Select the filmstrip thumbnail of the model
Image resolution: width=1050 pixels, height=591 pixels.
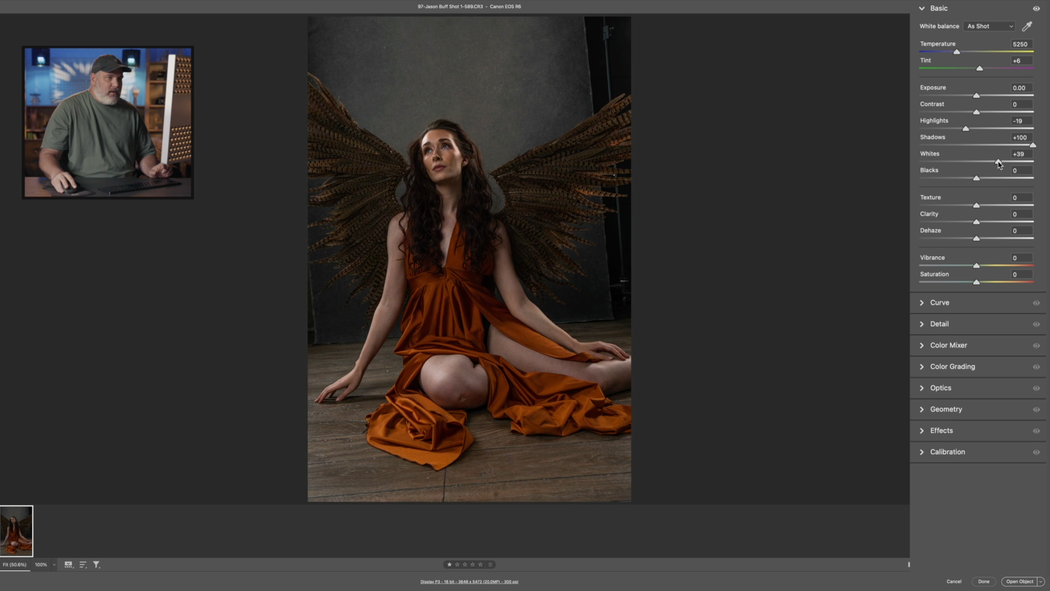[16, 531]
